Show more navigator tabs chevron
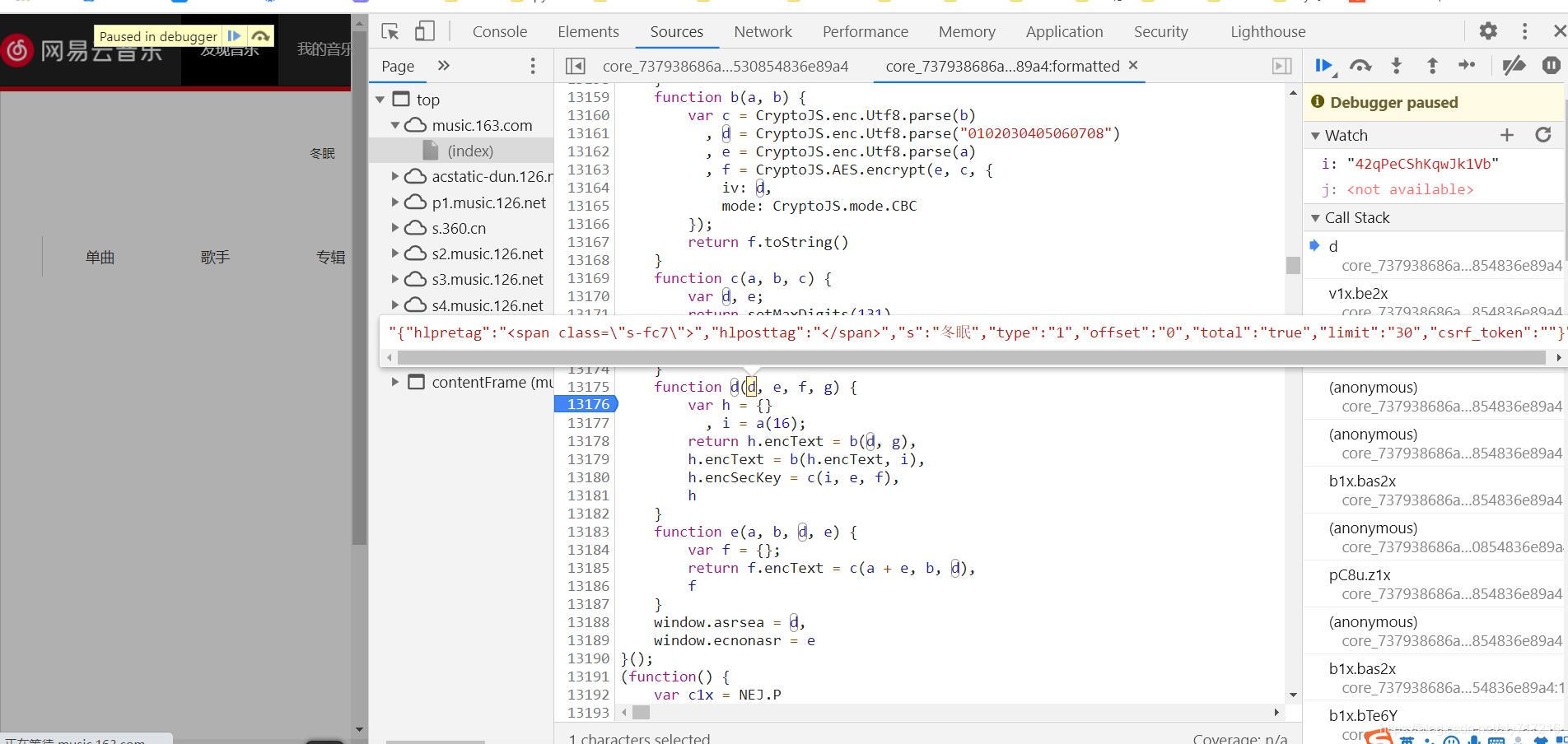The width and height of the screenshot is (1568, 744). pos(444,66)
